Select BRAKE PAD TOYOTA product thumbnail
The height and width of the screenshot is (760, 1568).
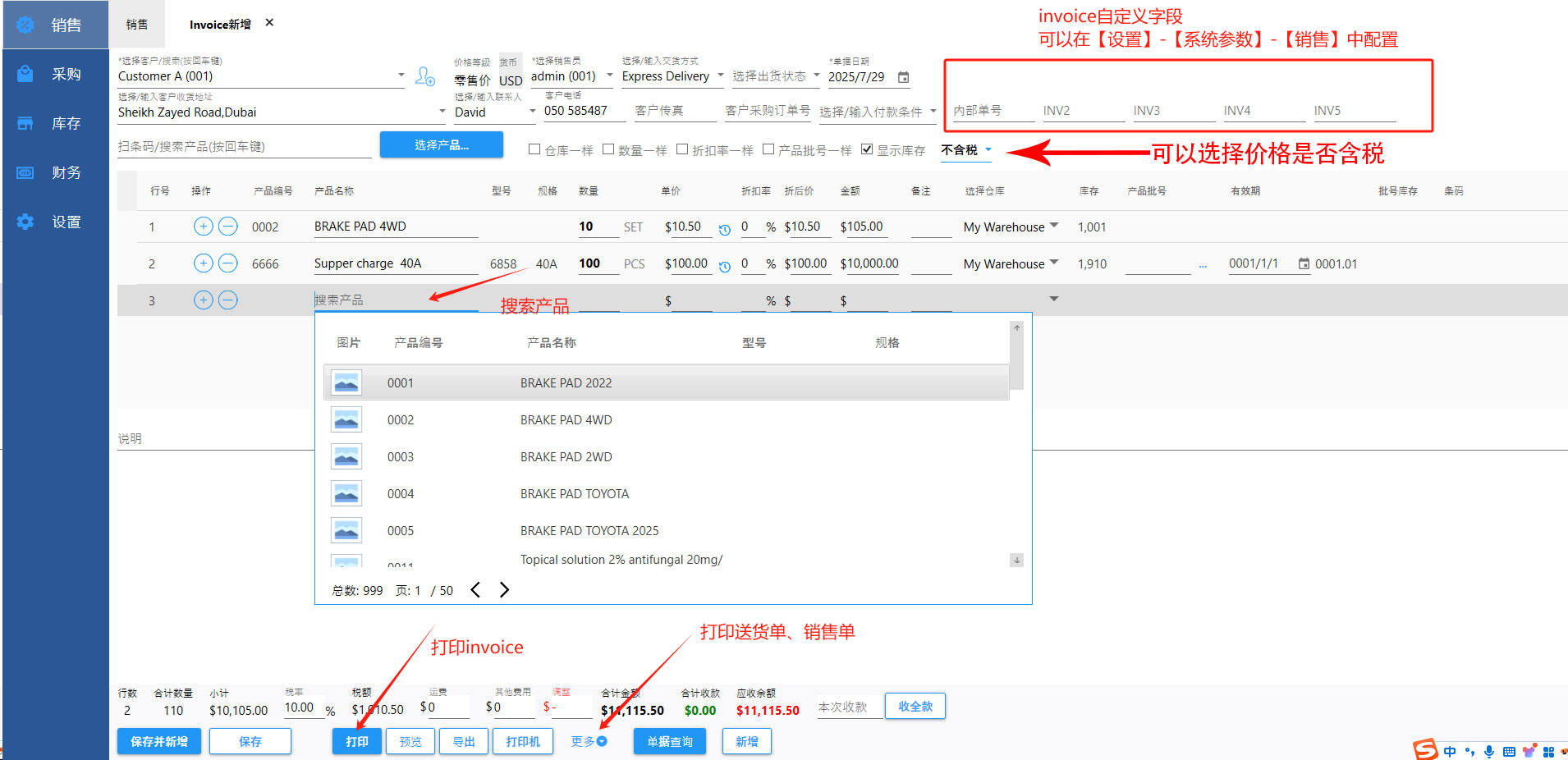pyautogui.click(x=346, y=493)
